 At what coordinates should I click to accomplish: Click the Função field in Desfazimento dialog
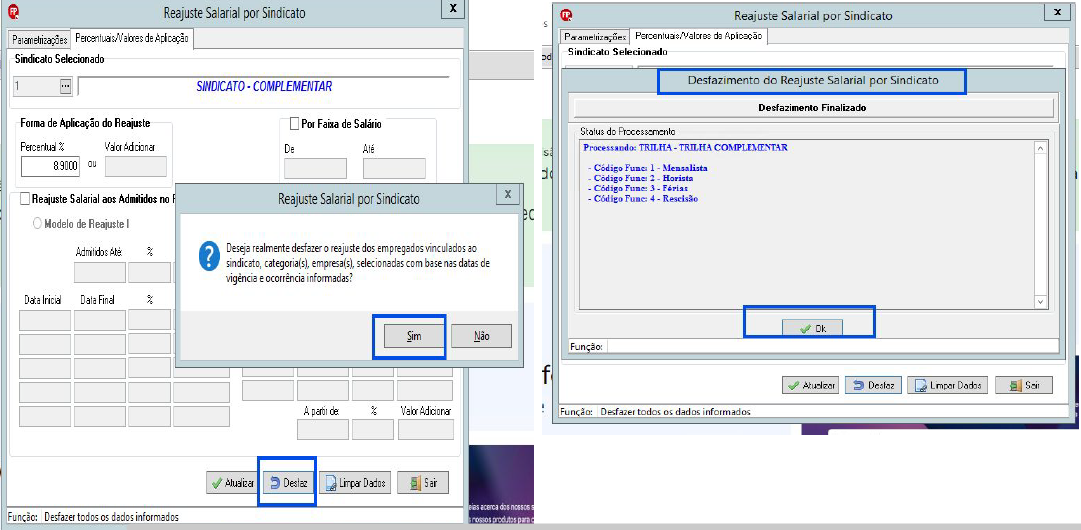[832, 346]
